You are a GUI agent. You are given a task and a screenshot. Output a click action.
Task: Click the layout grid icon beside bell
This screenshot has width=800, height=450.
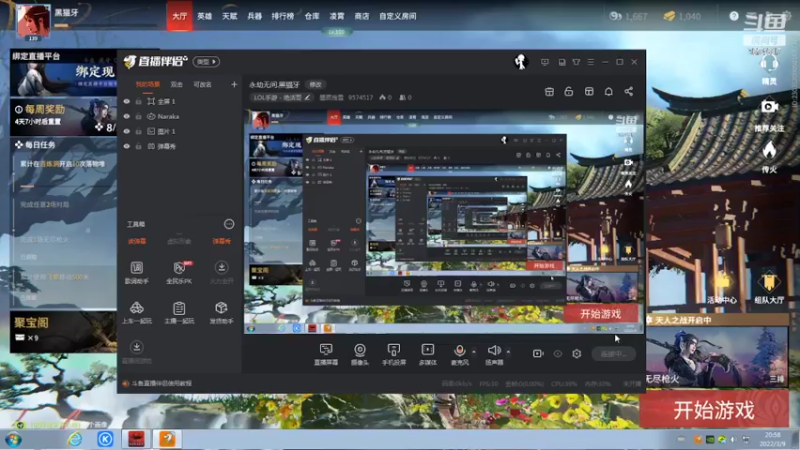tap(589, 91)
